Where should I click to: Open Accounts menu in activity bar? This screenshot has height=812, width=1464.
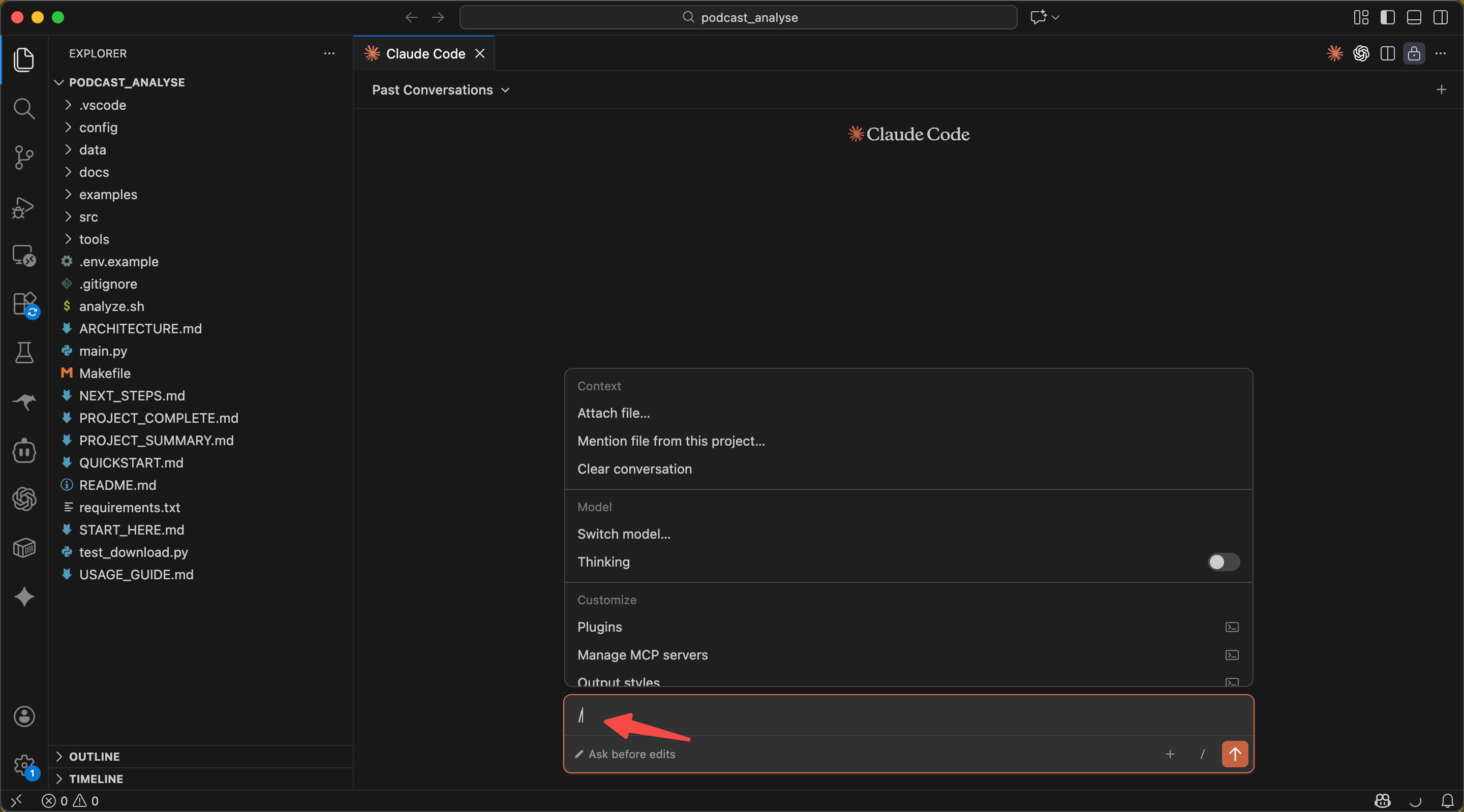[x=24, y=716]
